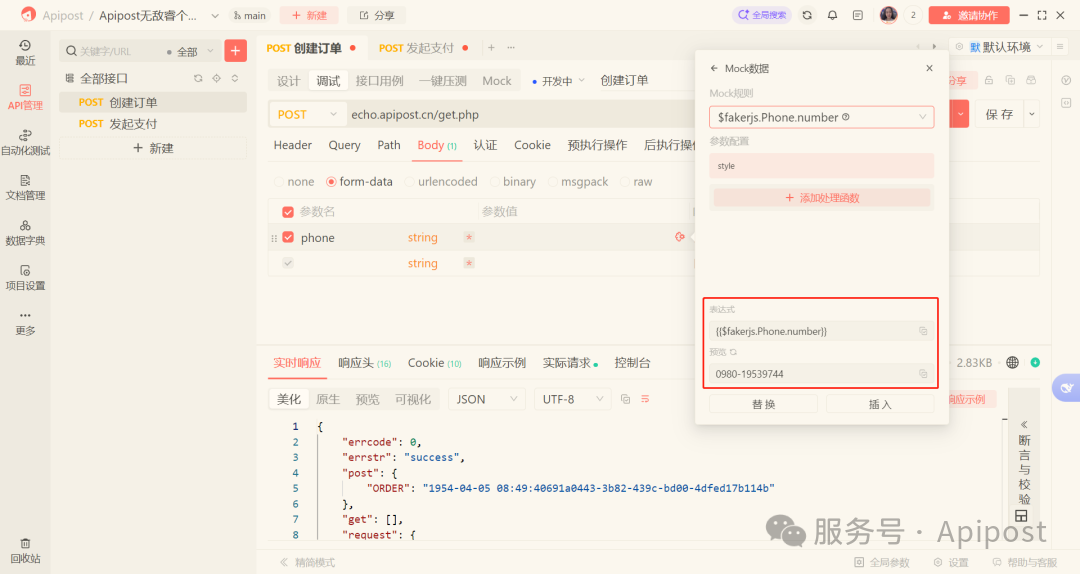Click the red plus add-interface button
Screen dimensions: 1080x574
tap(236, 51)
